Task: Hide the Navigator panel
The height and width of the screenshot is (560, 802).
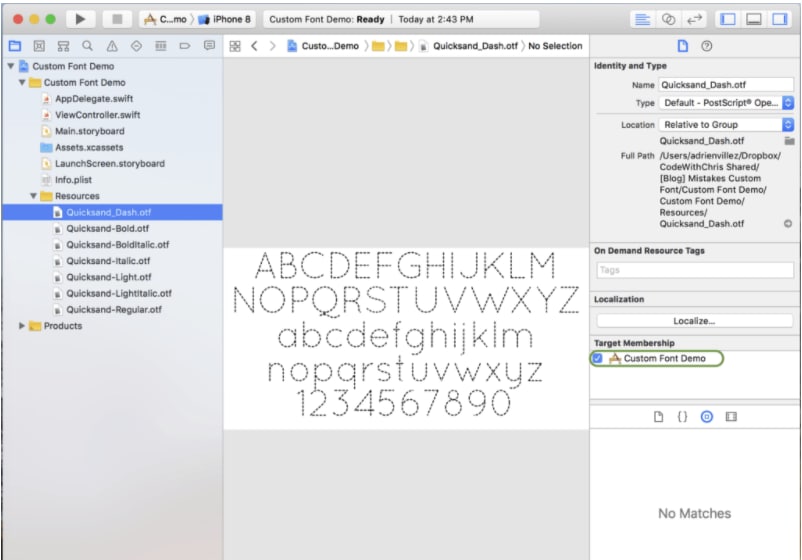Action: (x=727, y=19)
